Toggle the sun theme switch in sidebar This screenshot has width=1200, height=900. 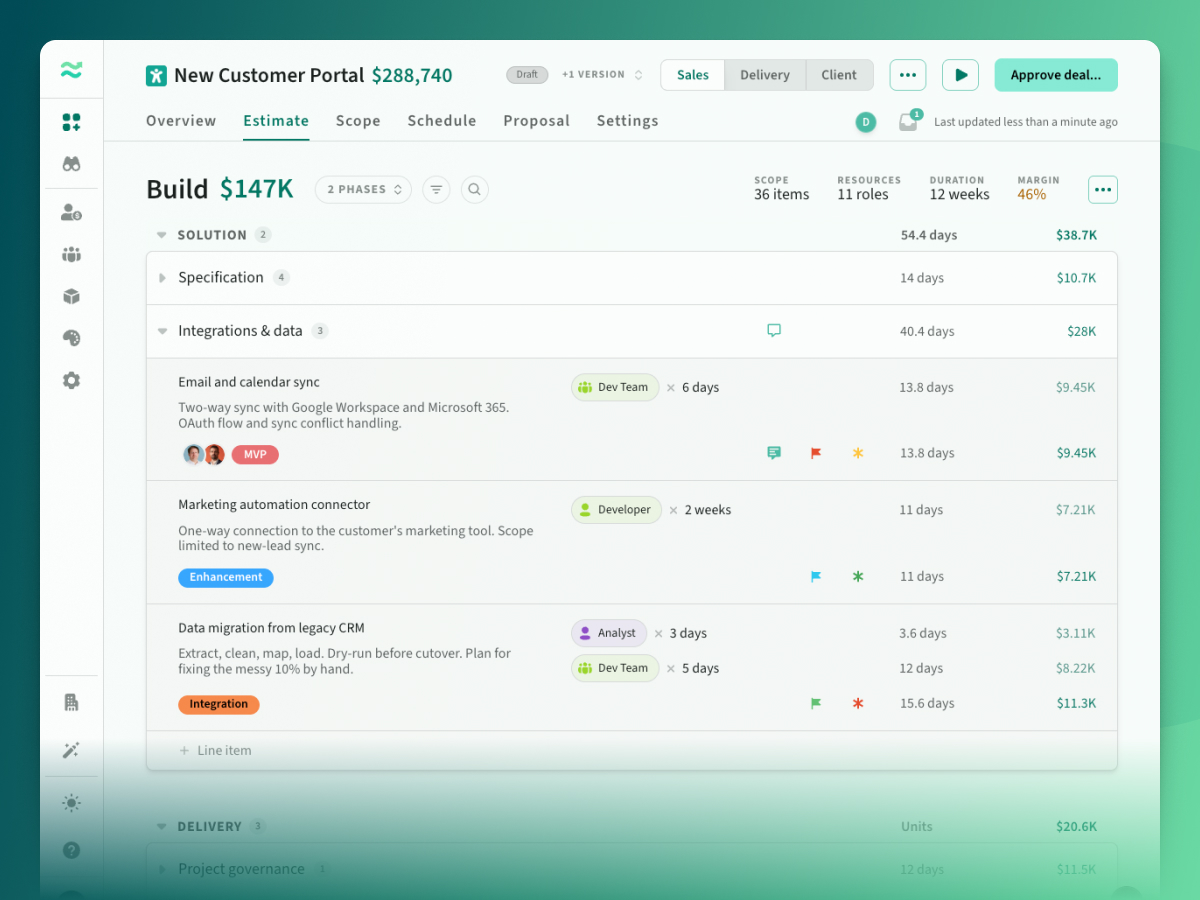[71, 802]
